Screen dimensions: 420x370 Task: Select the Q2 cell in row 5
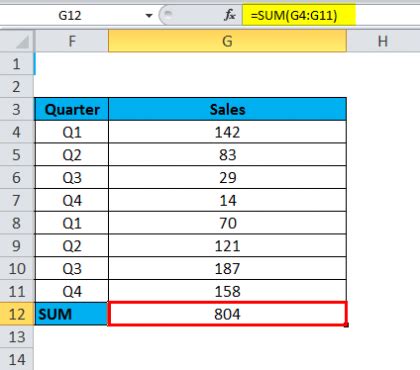tap(72, 155)
